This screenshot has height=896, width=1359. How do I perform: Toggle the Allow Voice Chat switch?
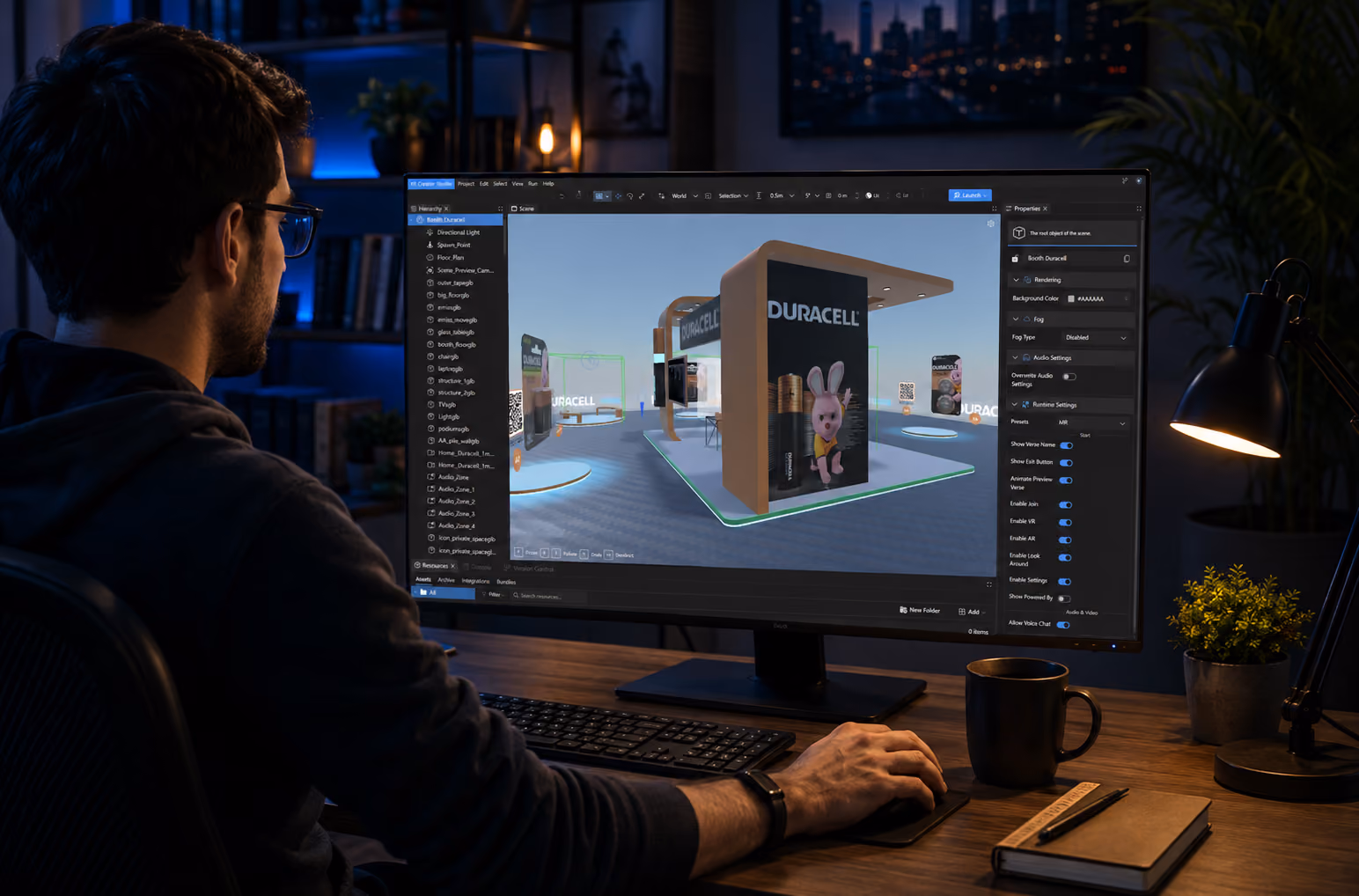point(1063,625)
